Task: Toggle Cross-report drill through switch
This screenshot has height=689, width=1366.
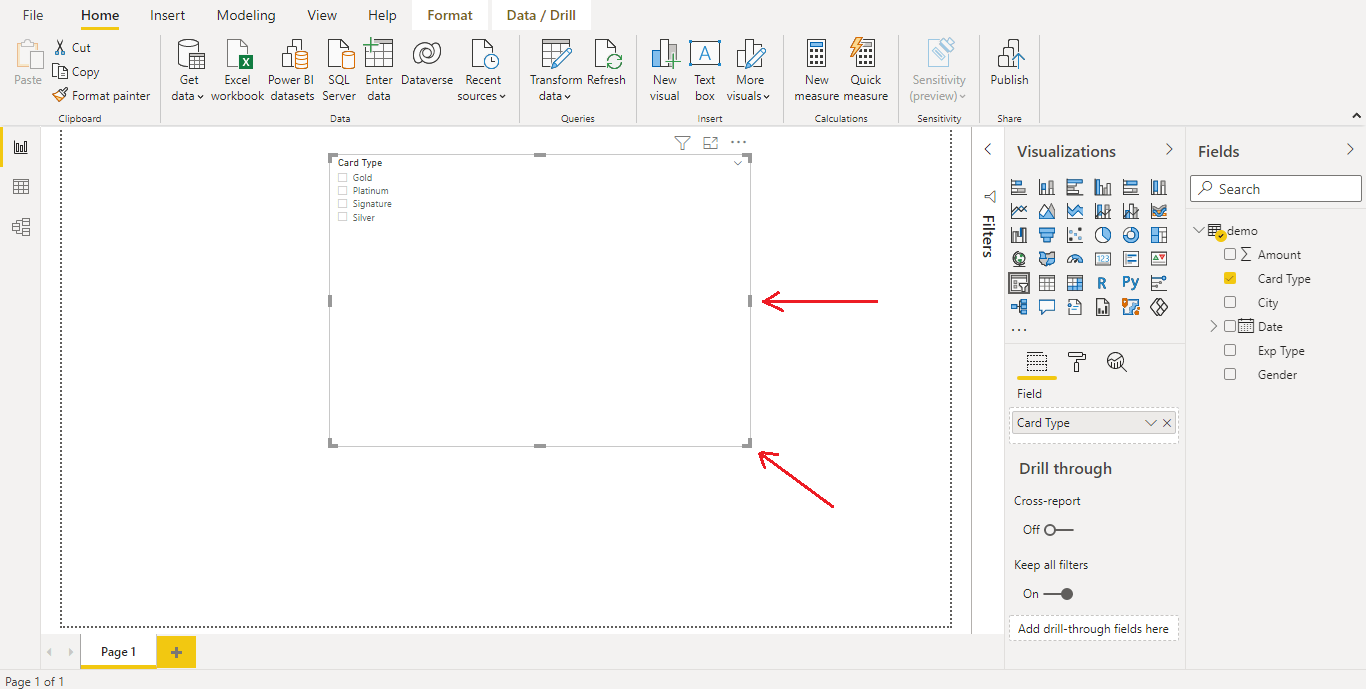Action: pyautogui.click(x=1058, y=530)
